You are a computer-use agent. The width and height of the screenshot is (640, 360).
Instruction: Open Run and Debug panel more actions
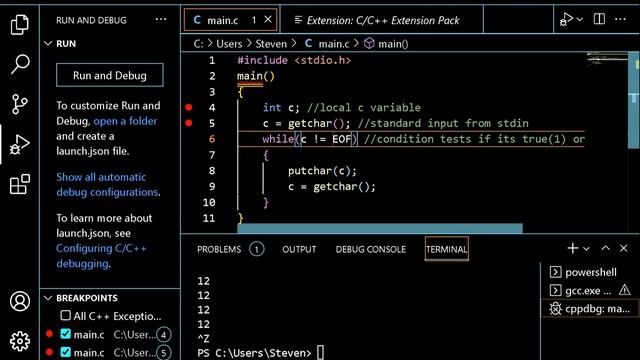click(x=161, y=20)
